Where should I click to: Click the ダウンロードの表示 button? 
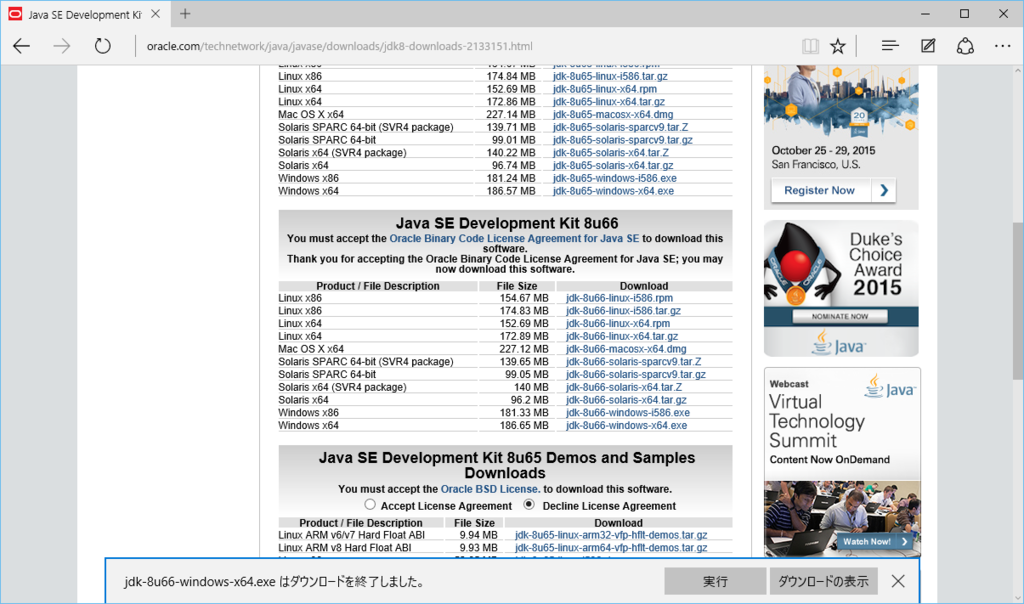(x=823, y=581)
